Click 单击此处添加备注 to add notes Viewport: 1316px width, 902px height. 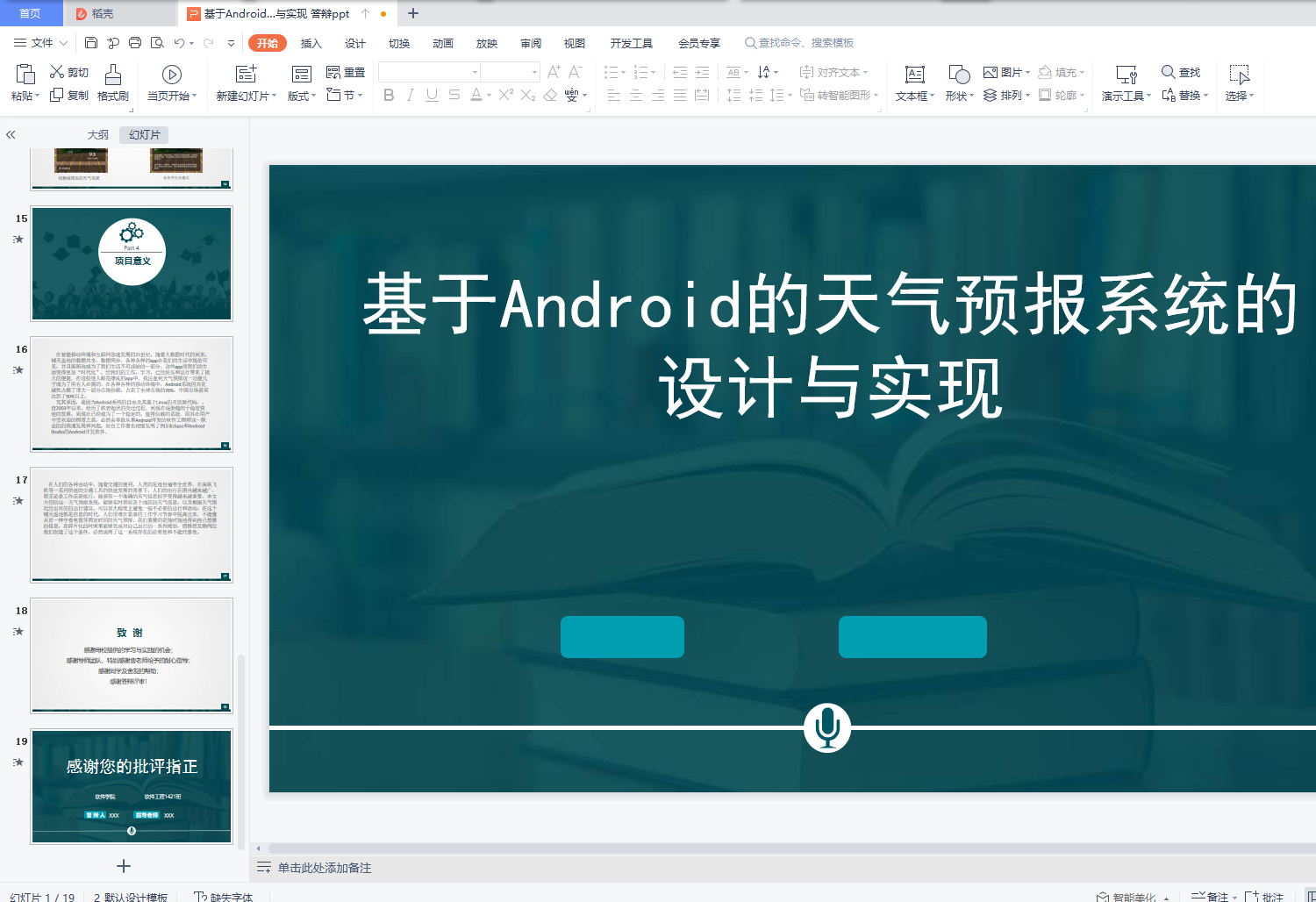325,868
